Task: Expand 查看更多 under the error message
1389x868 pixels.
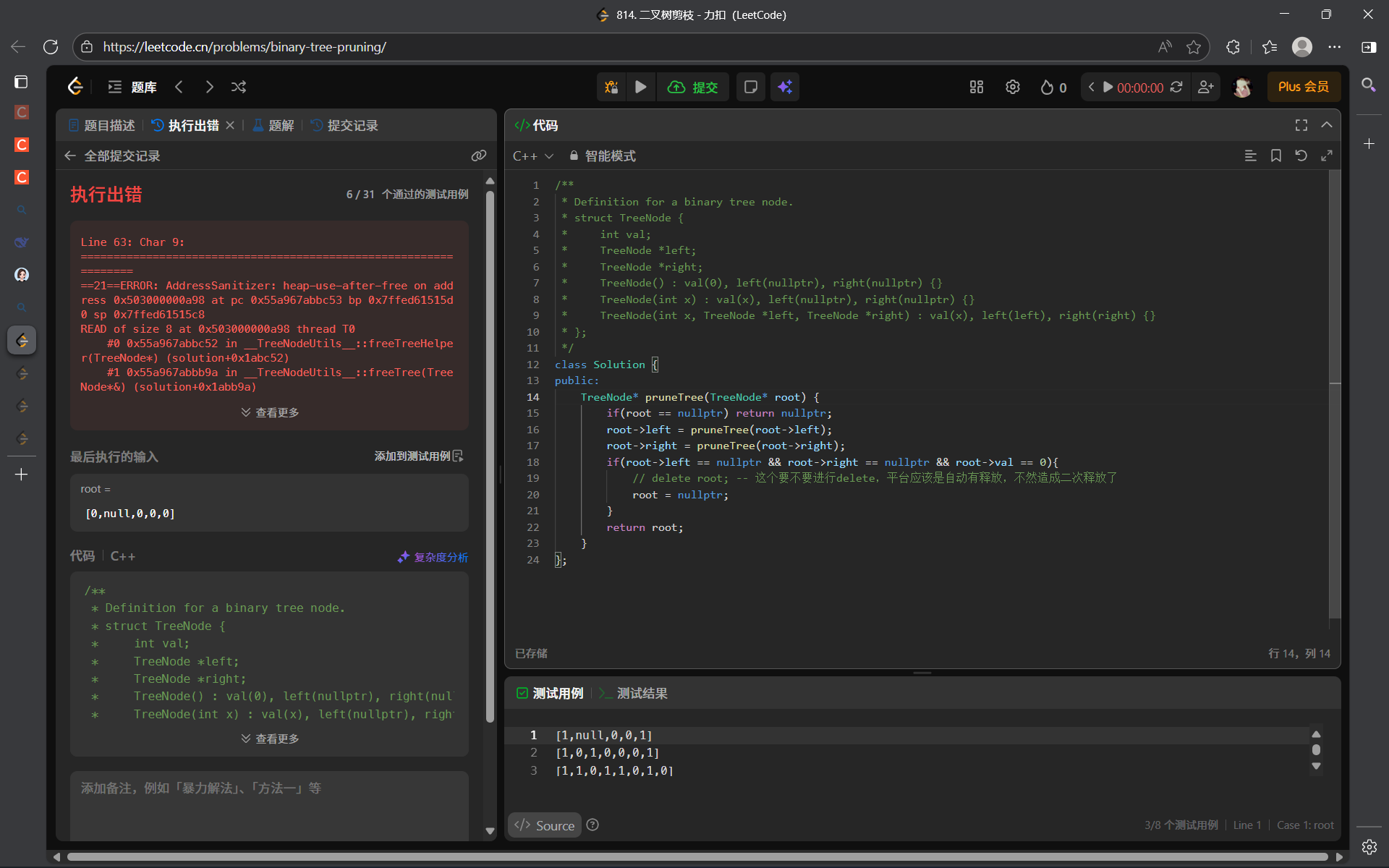Action: click(x=270, y=412)
